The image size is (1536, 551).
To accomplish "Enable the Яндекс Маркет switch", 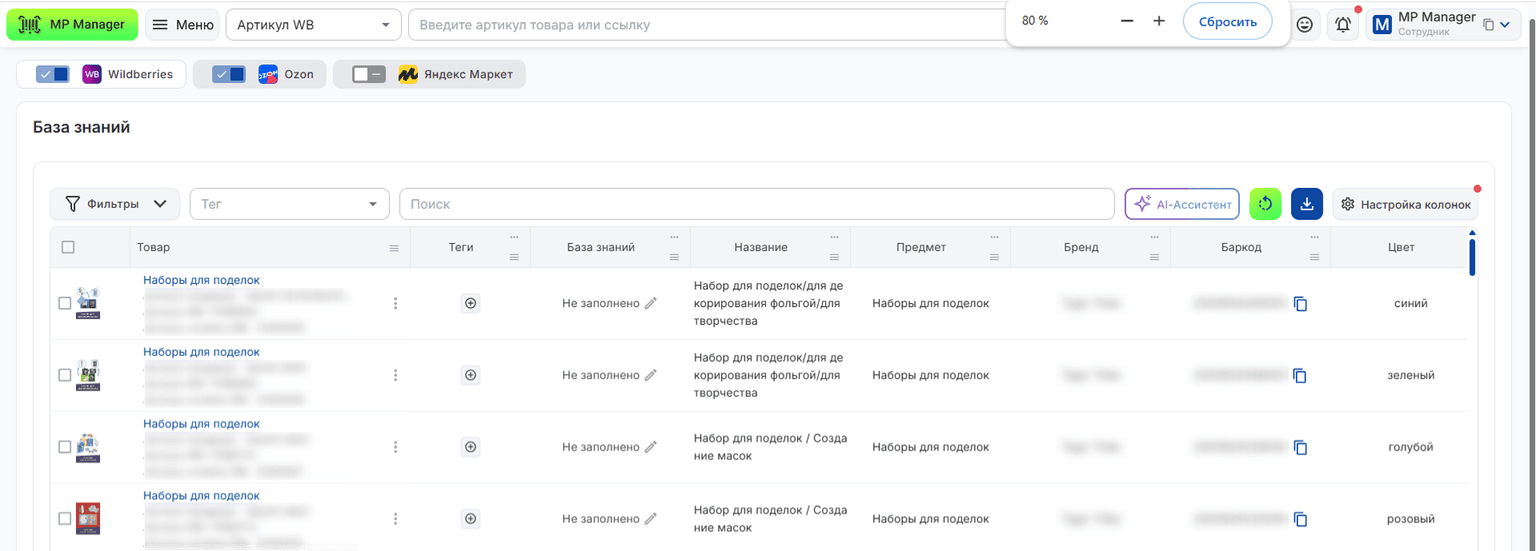I will point(369,74).
